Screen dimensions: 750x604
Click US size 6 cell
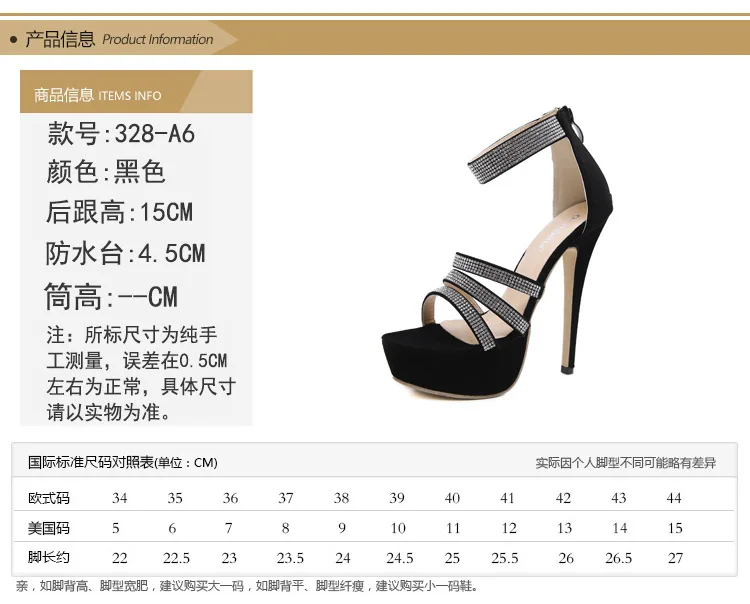[172, 528]
